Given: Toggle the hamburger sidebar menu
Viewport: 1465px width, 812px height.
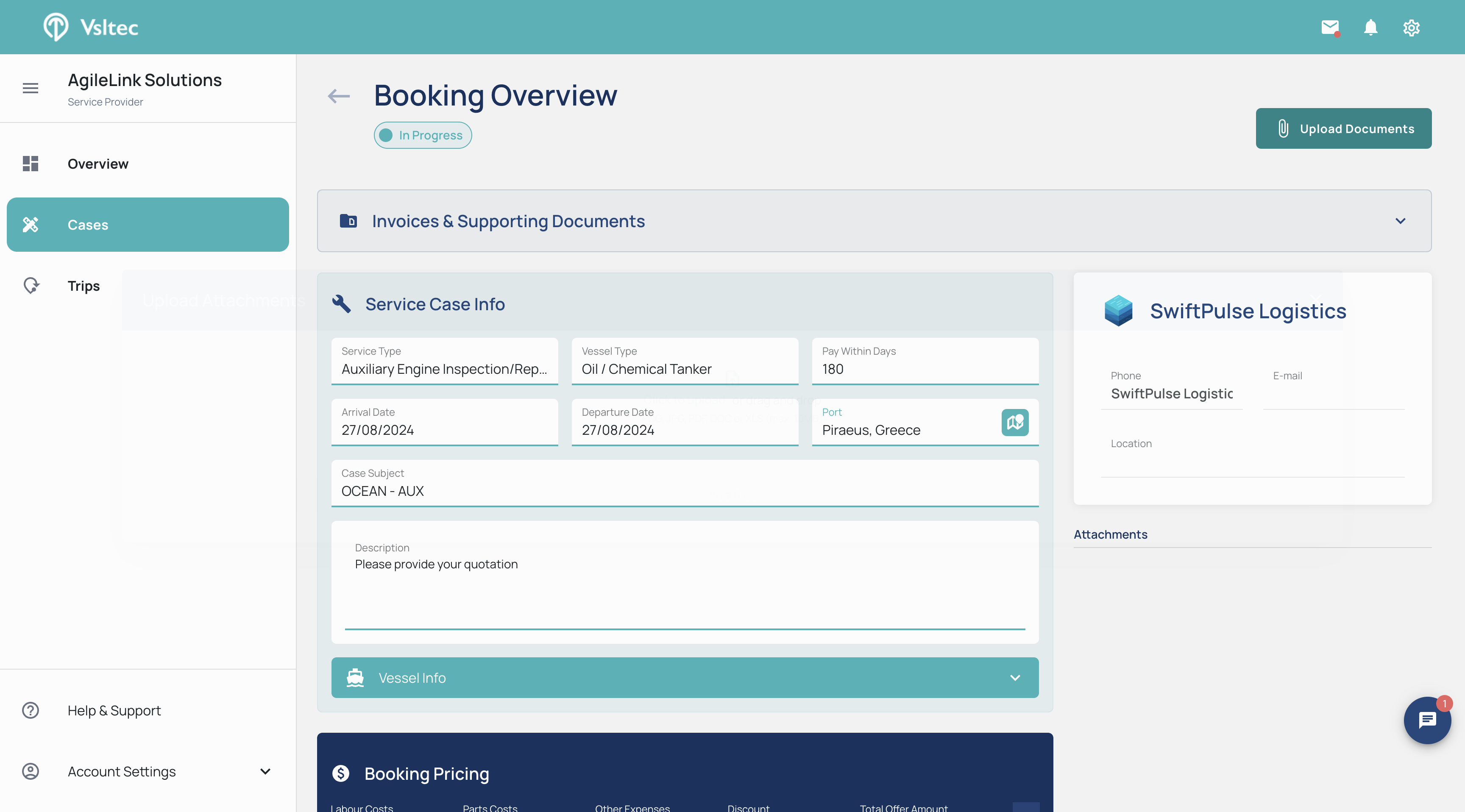Looking at the screenshot, I should [30, 88].
